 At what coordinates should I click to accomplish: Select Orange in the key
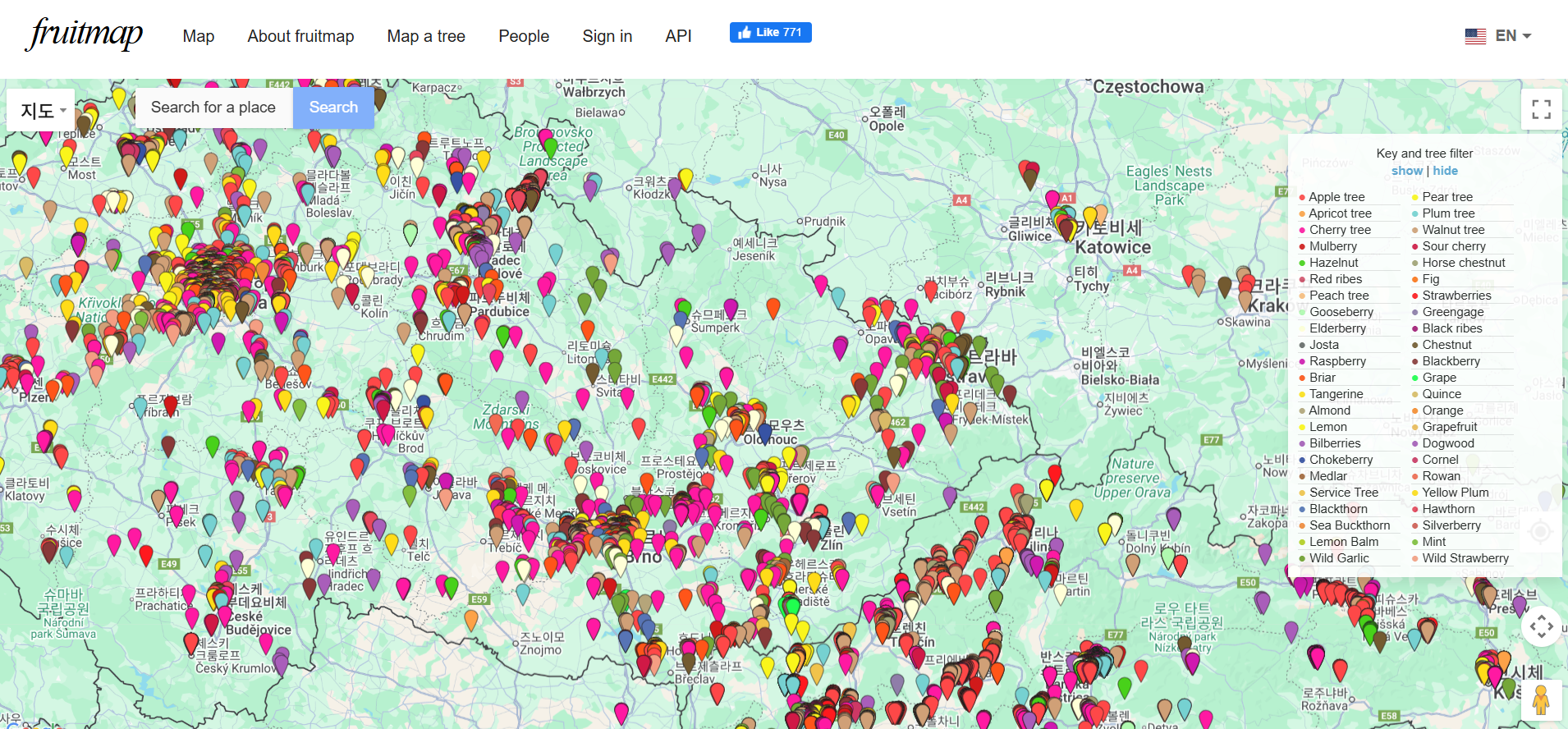coord(1442,410)
